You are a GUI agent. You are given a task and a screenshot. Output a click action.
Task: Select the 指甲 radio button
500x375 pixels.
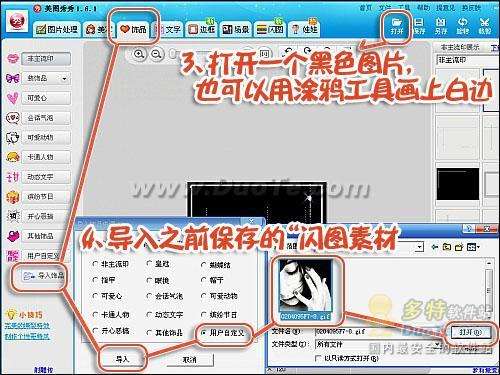click(x=95, y=280)
